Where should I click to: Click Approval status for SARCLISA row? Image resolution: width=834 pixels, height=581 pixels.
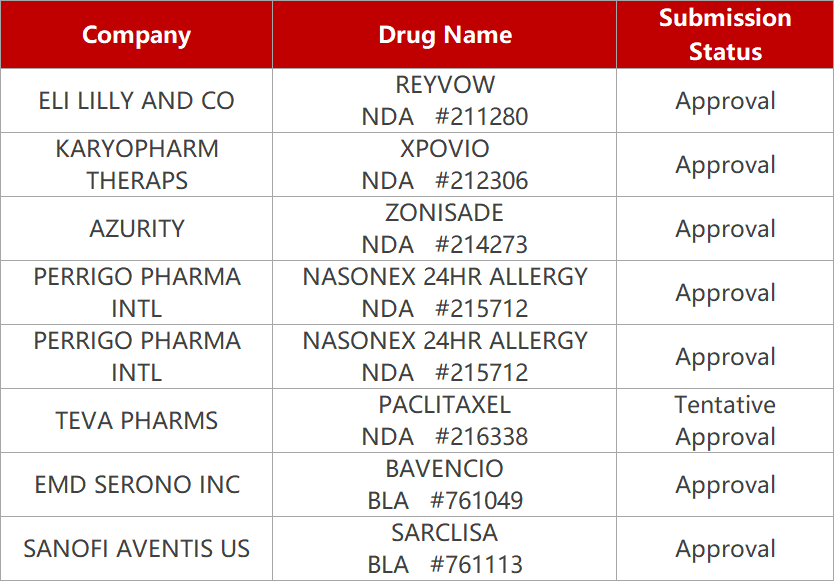pyautogui.click(x=725, y=549)
